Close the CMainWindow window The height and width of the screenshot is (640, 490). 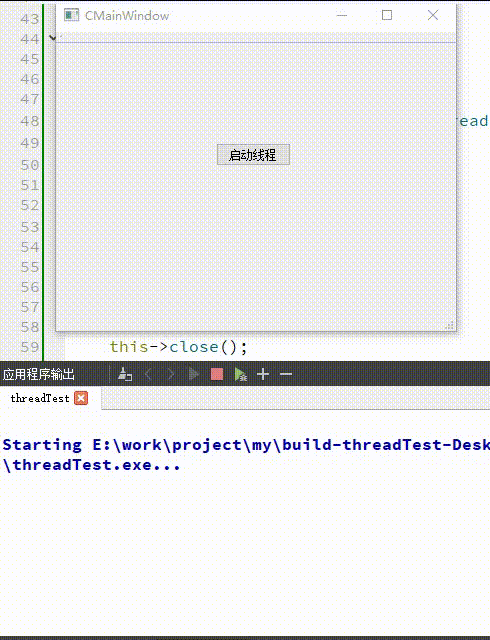pos(433,16)
